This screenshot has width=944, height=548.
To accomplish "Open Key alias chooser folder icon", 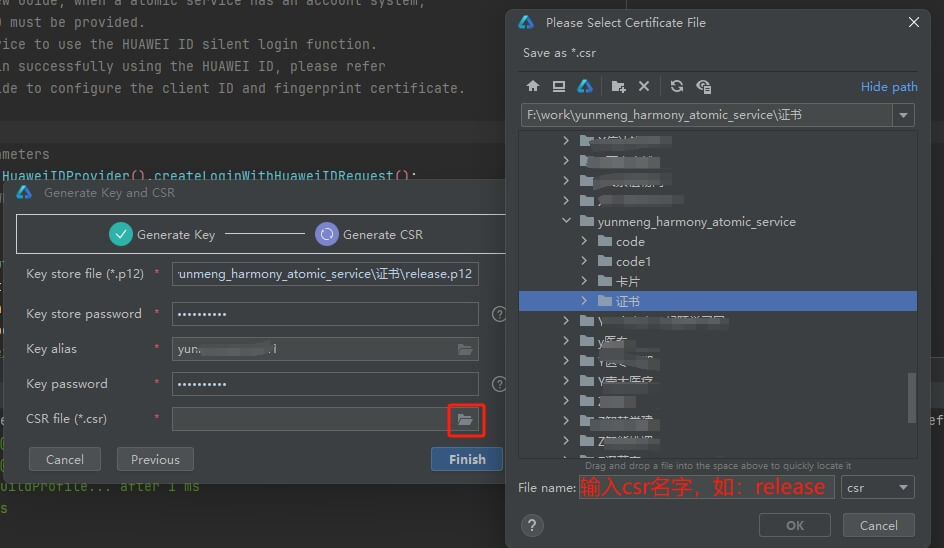I will pyautogui.click(x=465, y=349).
